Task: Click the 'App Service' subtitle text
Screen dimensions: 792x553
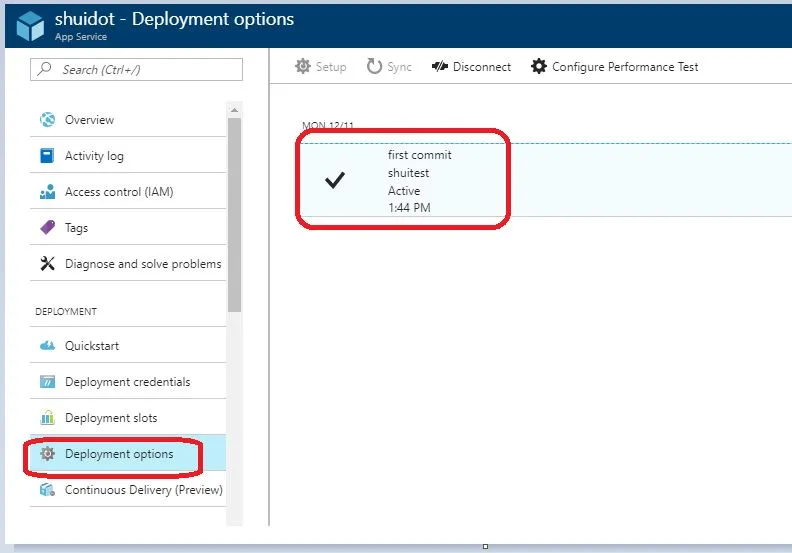Action: point(81,37)
